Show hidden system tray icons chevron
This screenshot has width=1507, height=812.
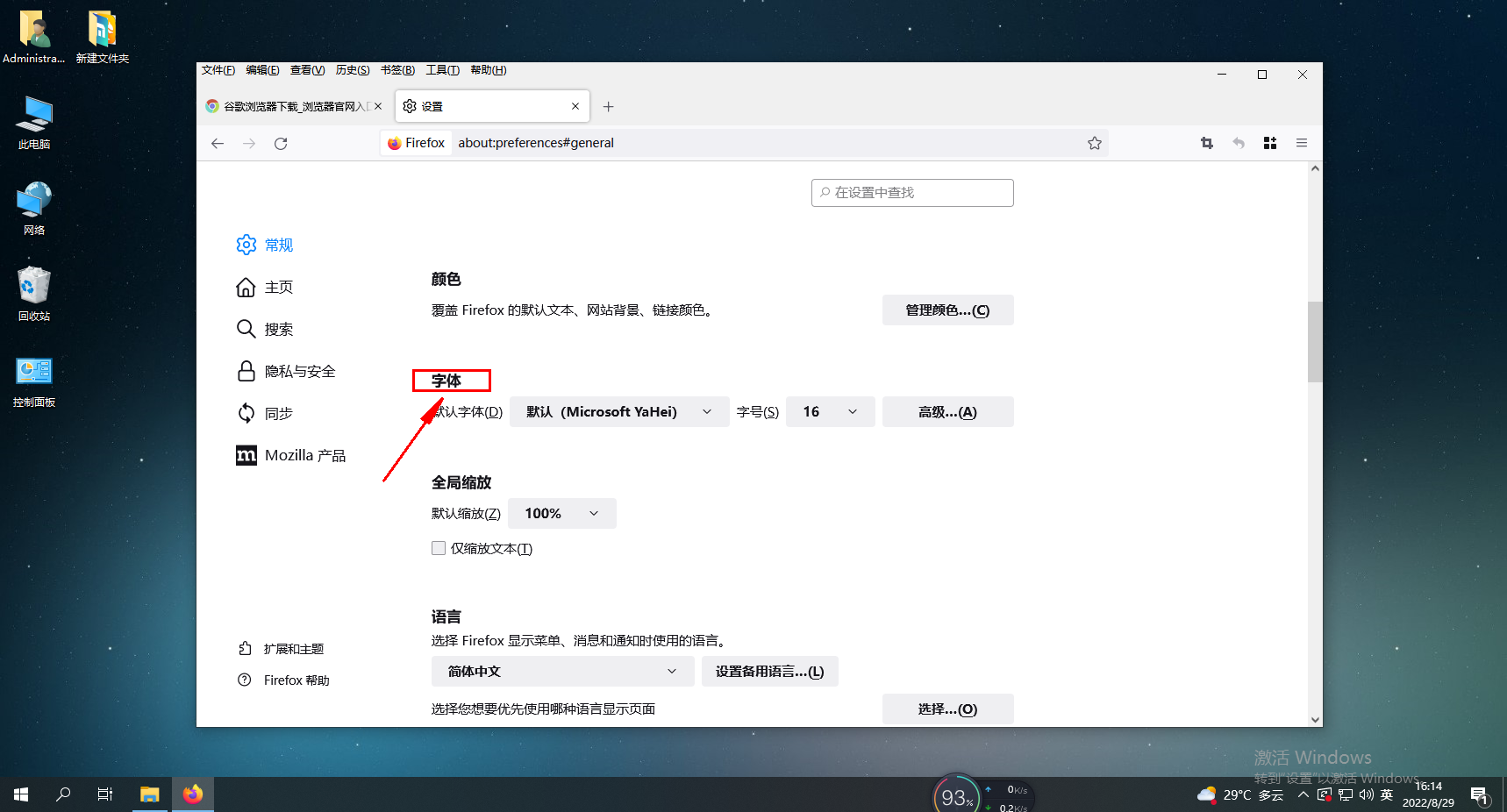(1303, 795)
